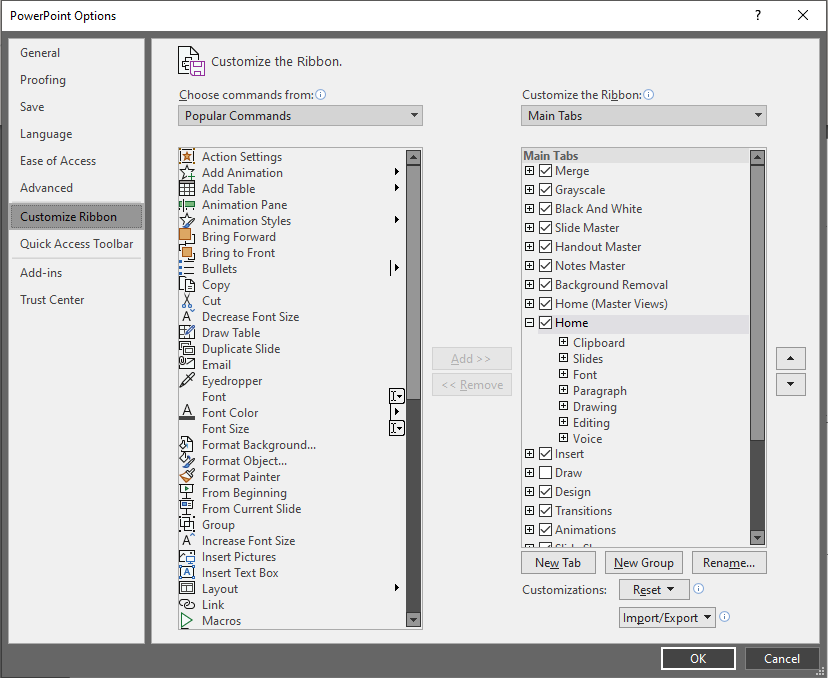Screen dimensions: 828x678
Task: Click the Insert Pictures icon
Action: click(x=187, y=557)
